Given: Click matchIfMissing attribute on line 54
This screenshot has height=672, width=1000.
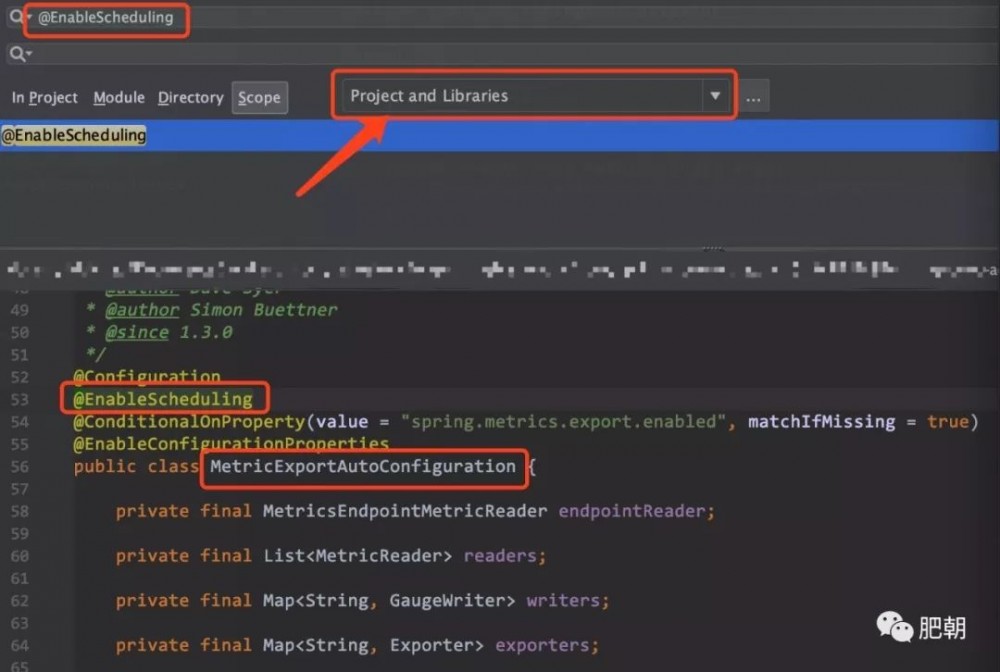Looking at the screenshot, I should point(821,421).
